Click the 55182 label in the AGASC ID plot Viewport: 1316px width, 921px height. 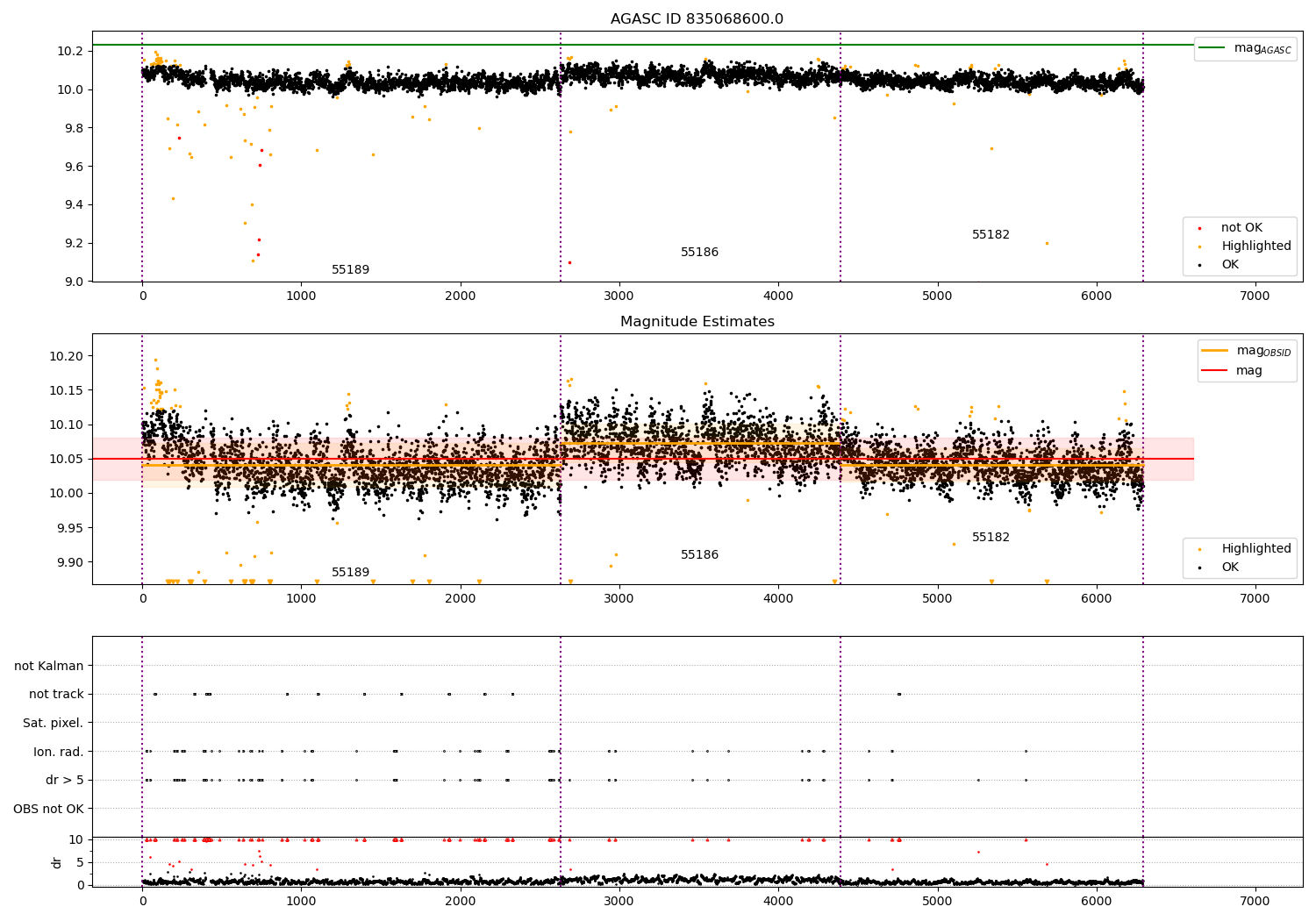(991, 235)
